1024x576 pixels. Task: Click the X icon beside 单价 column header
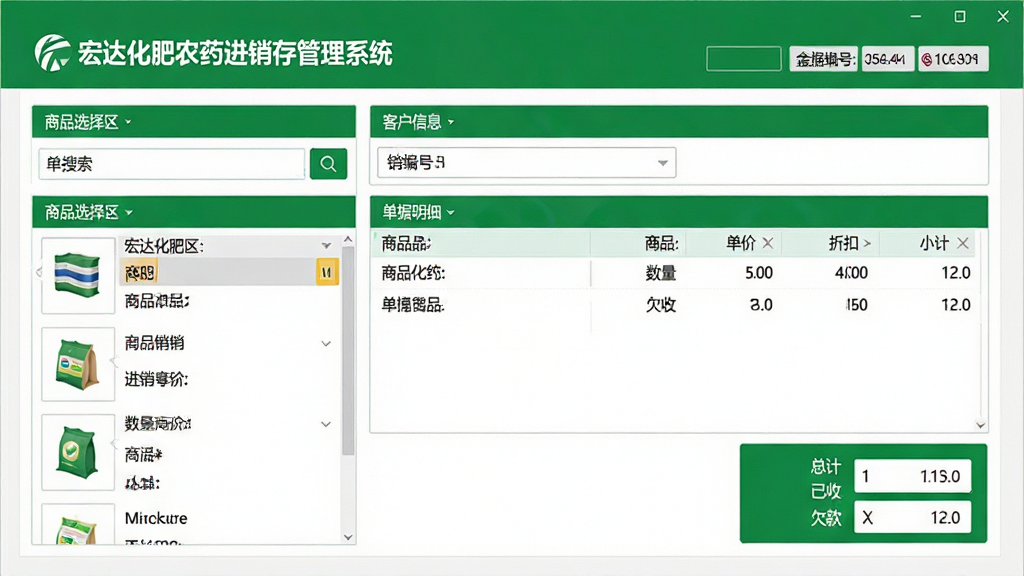coord(768,244)
